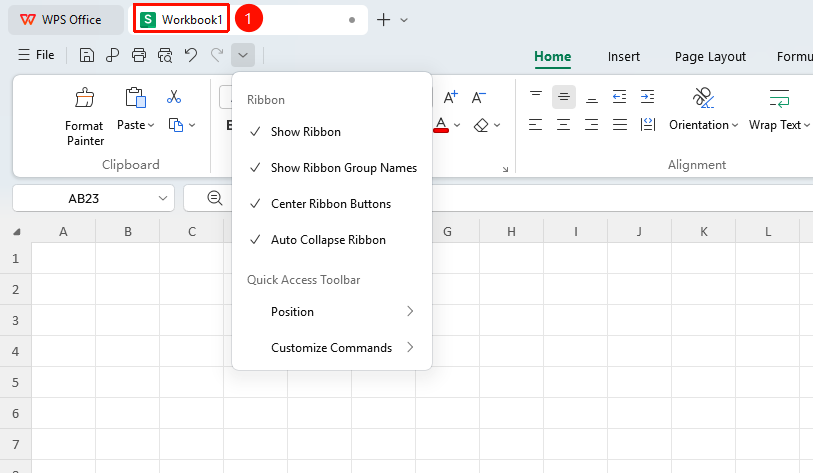Image resolution: width=813 pixels, height=473 pixels.
Task: Click the Format Painter tool
Action: [x=85, y=117]
